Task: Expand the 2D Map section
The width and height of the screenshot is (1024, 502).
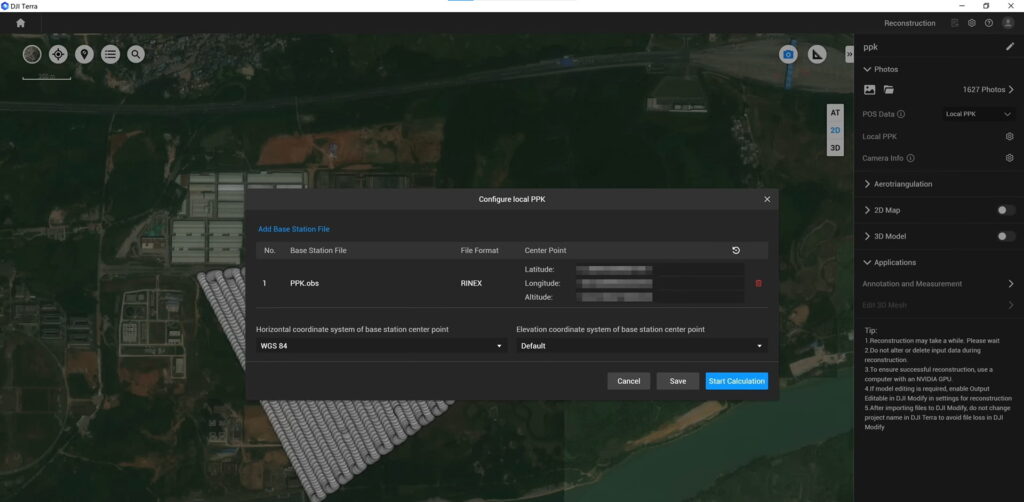Action: pos(867,210)
